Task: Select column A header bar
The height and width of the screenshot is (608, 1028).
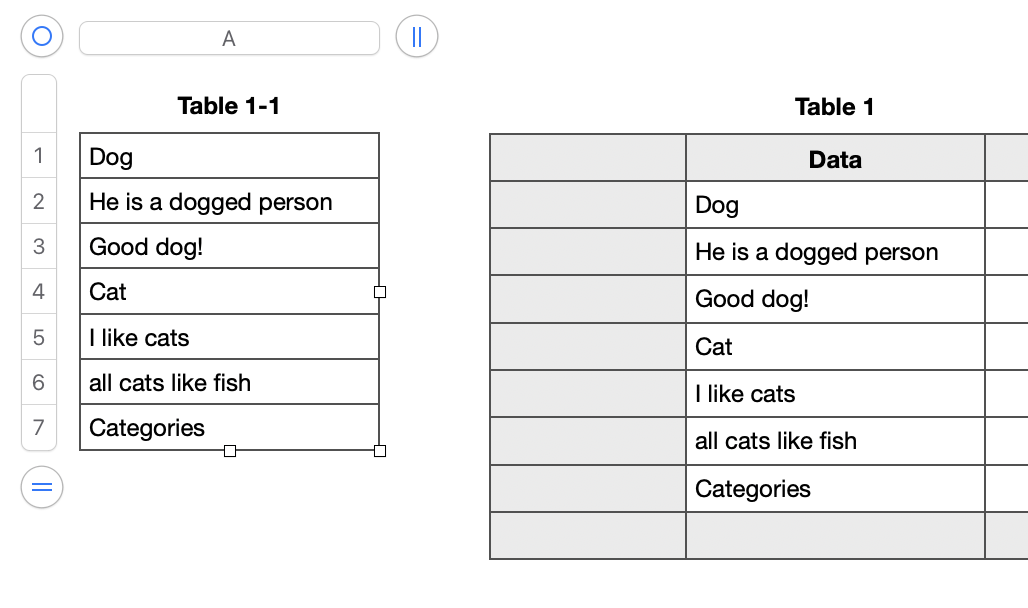Action: click(229, 38)
